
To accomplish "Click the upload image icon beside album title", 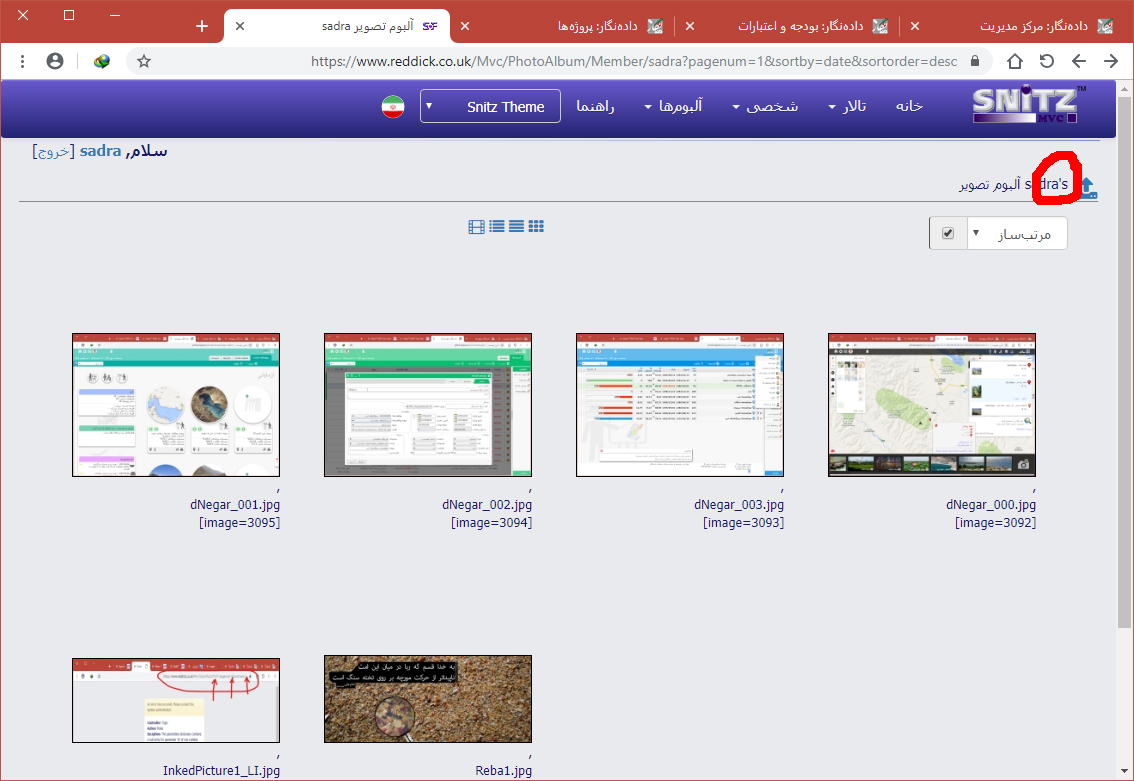I will click(x=1088, y=186).
